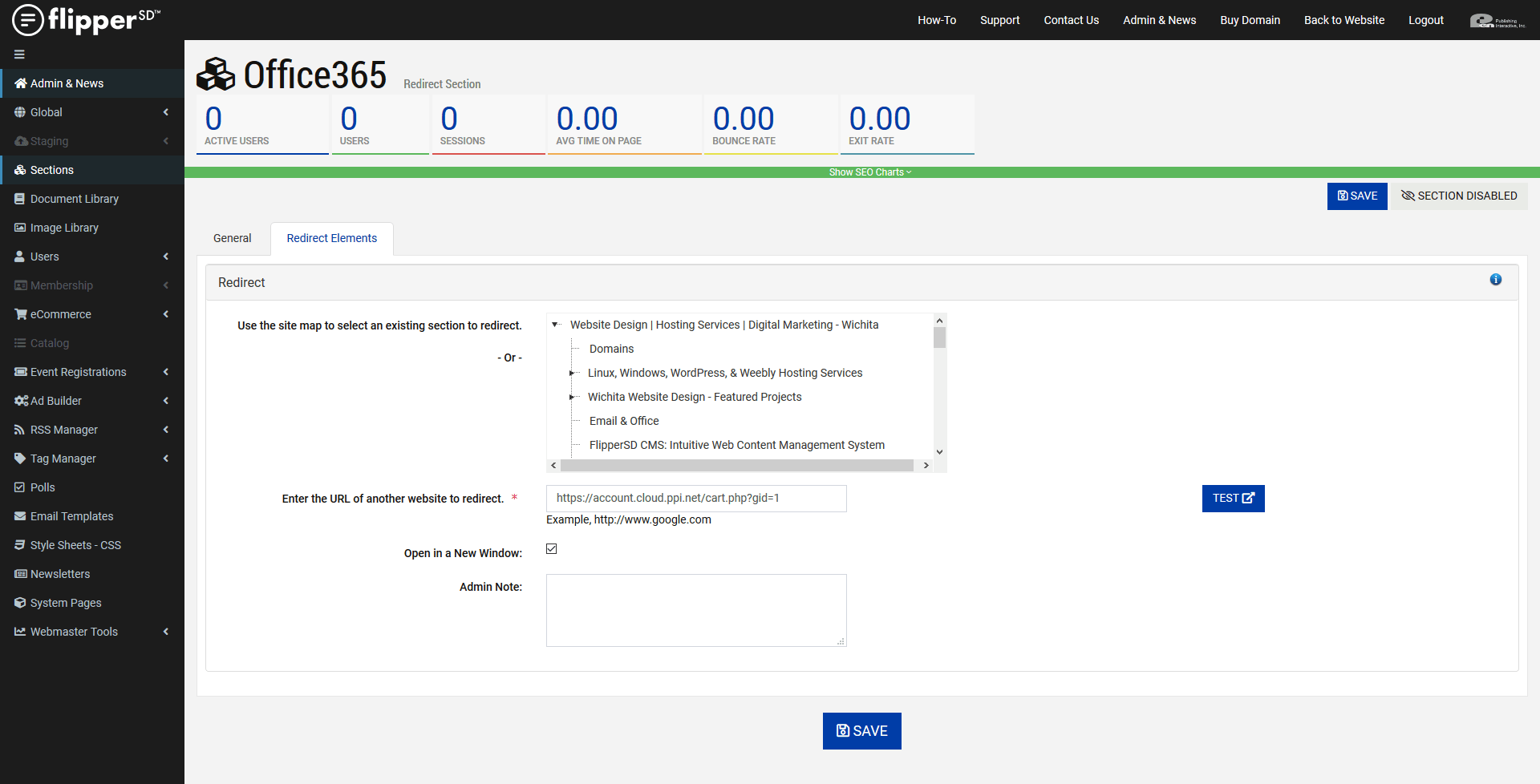Viewport: 1540px width, 784px height.
Task: Open How-To in the top menu
Action: point(937,20)
